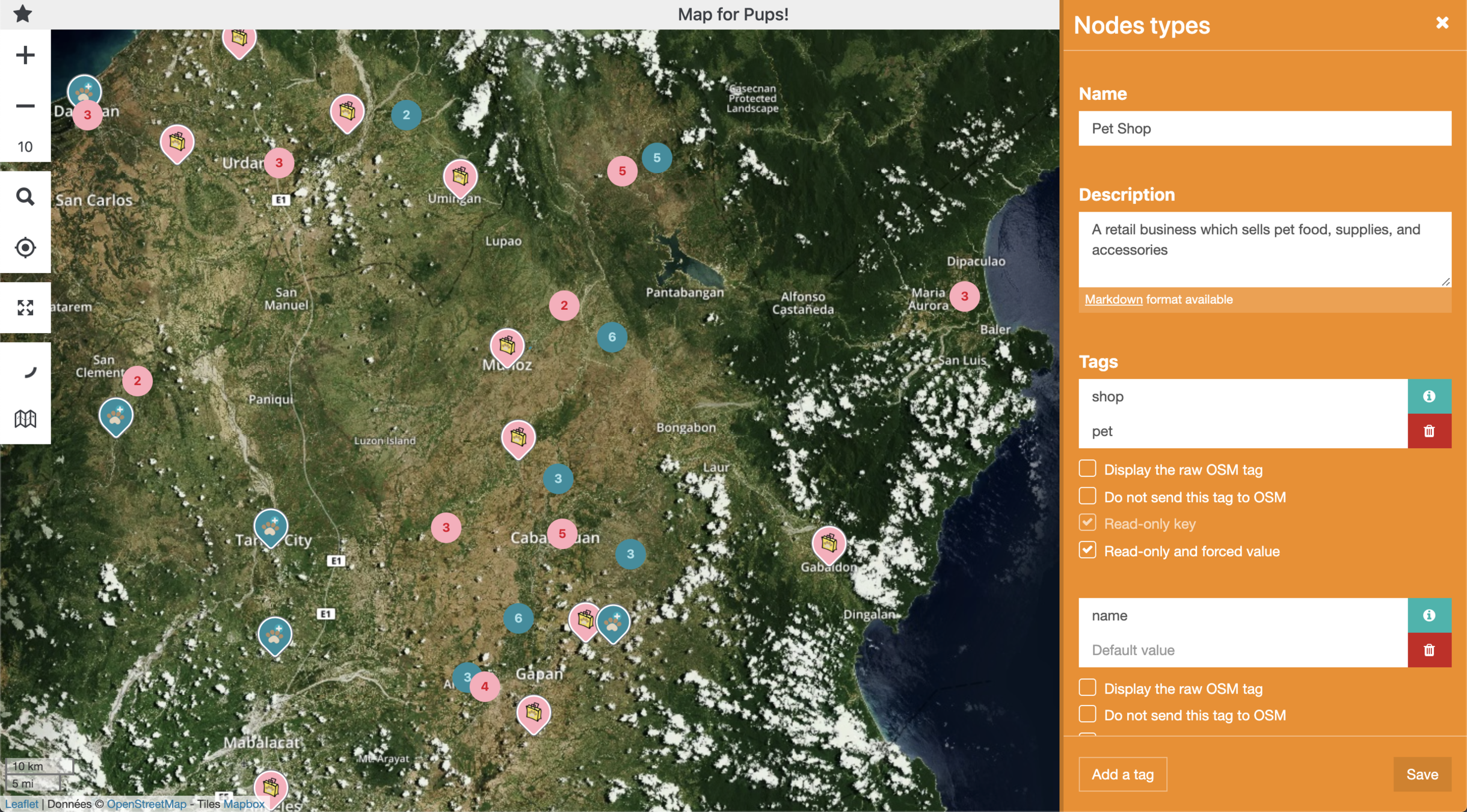Viewport: 1467px width, 812px height.
Task: Click the zoom in plus button
Action: [25, 55]
